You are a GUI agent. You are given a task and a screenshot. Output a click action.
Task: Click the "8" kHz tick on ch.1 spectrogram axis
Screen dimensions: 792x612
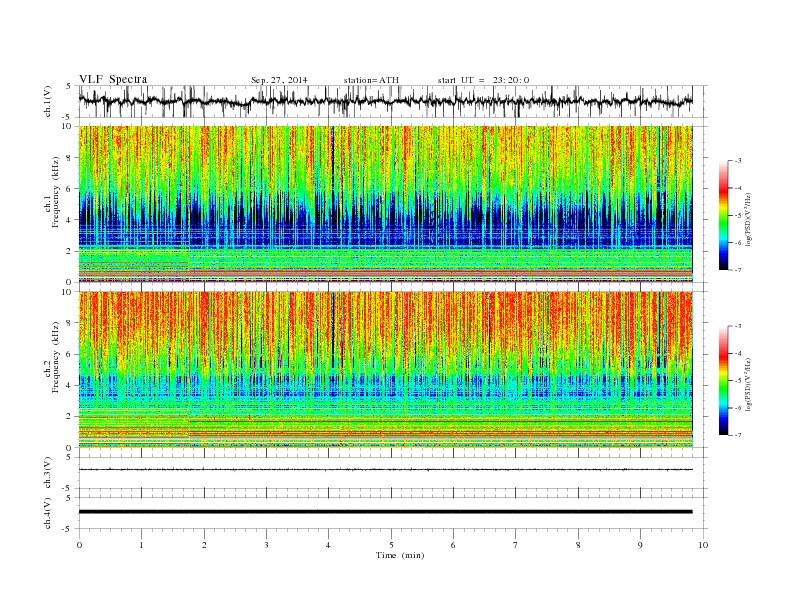pyautogui.click(x=70, y=158)
